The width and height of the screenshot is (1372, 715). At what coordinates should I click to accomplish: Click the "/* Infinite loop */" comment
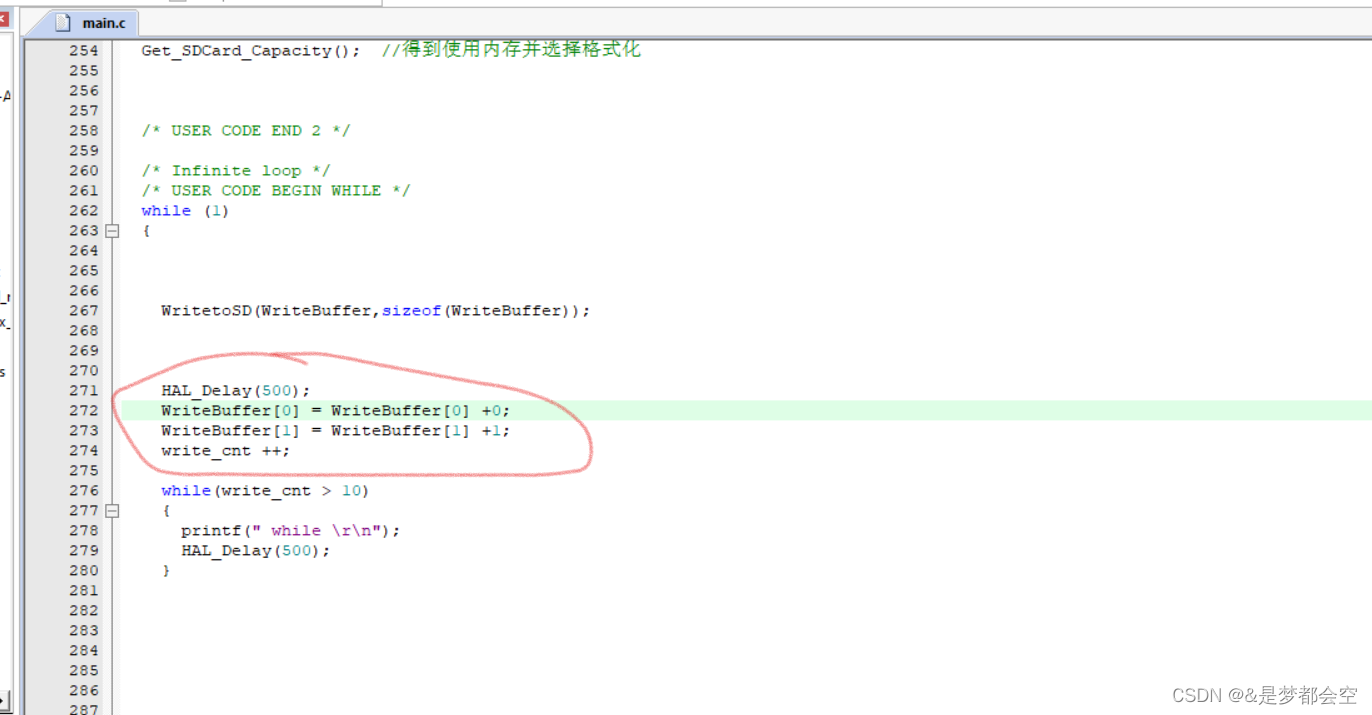tap(236, 171)
